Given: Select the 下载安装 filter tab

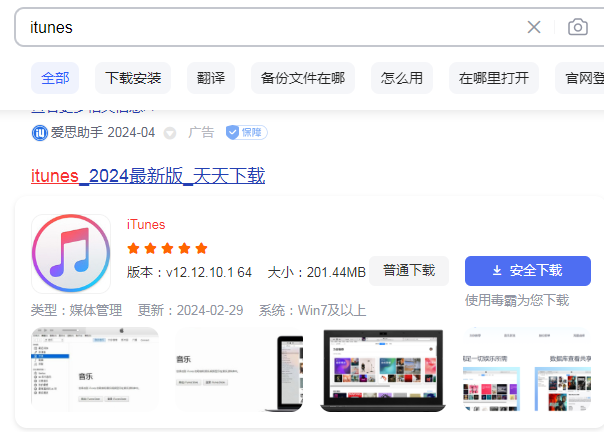Looking at the screenshot, I should pos(133,78).
